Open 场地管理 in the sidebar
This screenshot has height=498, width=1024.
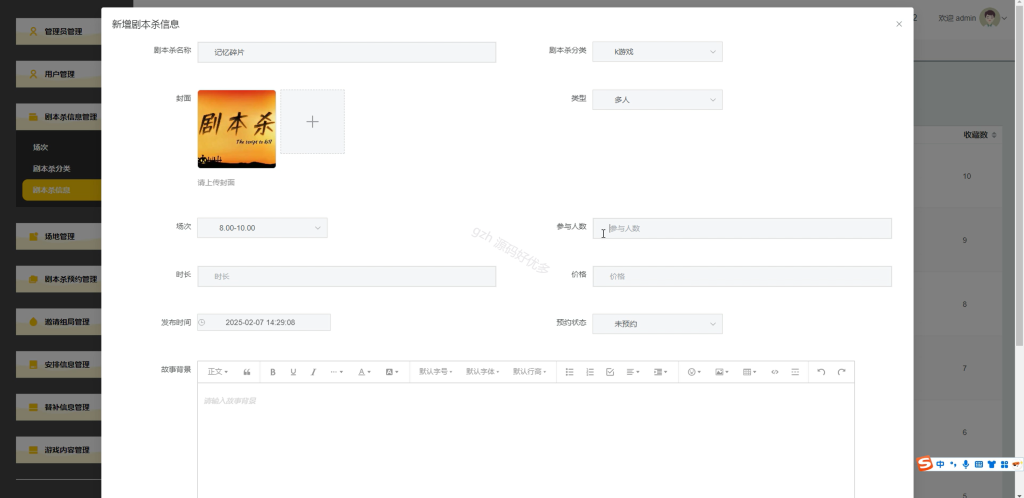pyautogui.click(x=59, y=236)
